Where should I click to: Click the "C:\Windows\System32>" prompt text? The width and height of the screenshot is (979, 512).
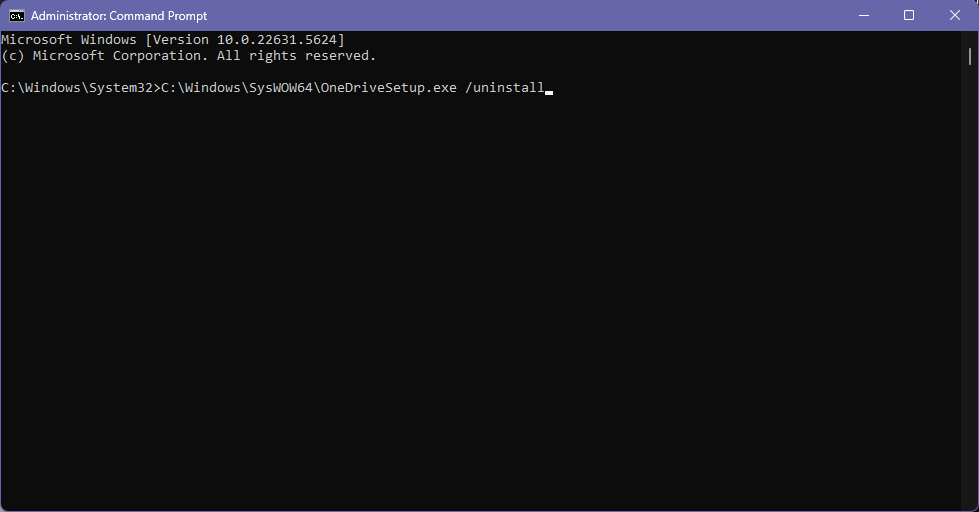coord(80,88)
